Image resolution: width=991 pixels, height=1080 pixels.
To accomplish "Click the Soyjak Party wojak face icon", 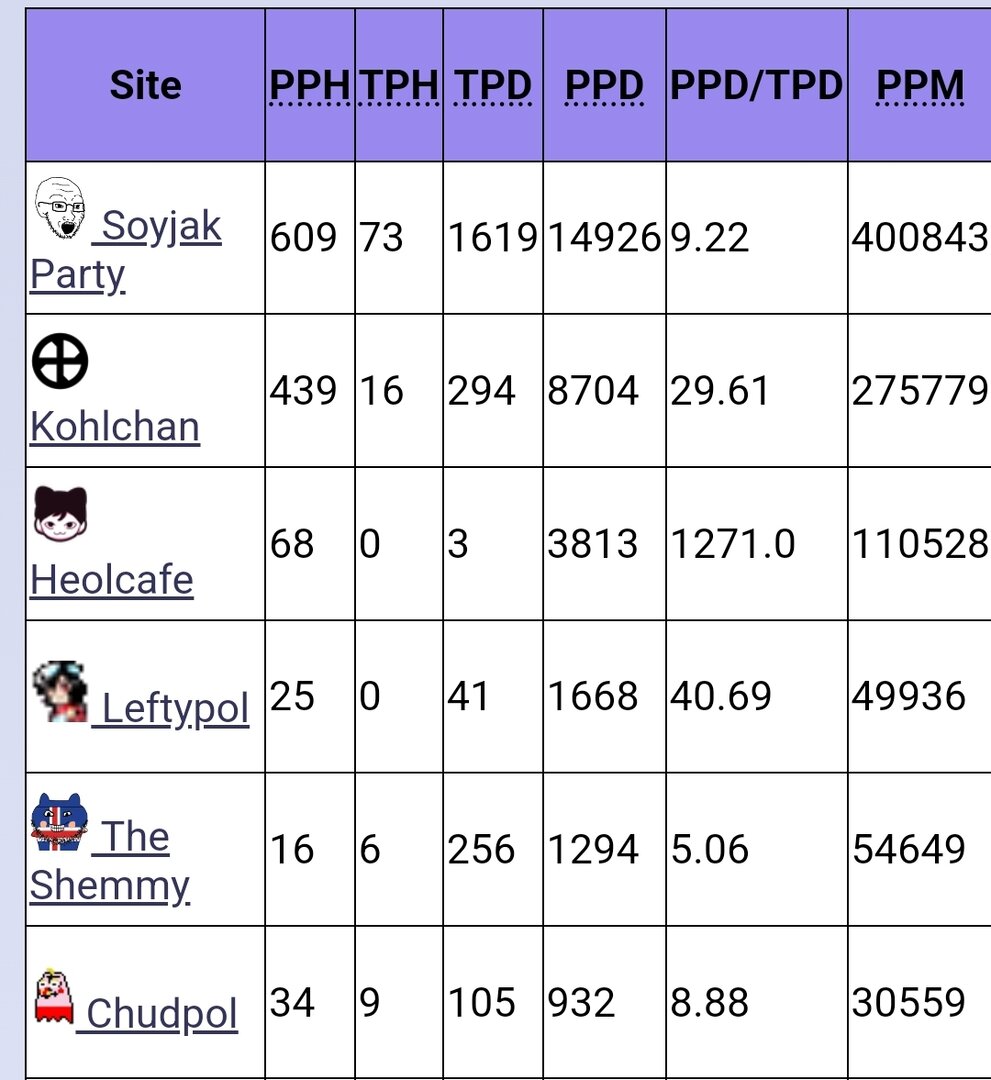I will coord(60,209).
